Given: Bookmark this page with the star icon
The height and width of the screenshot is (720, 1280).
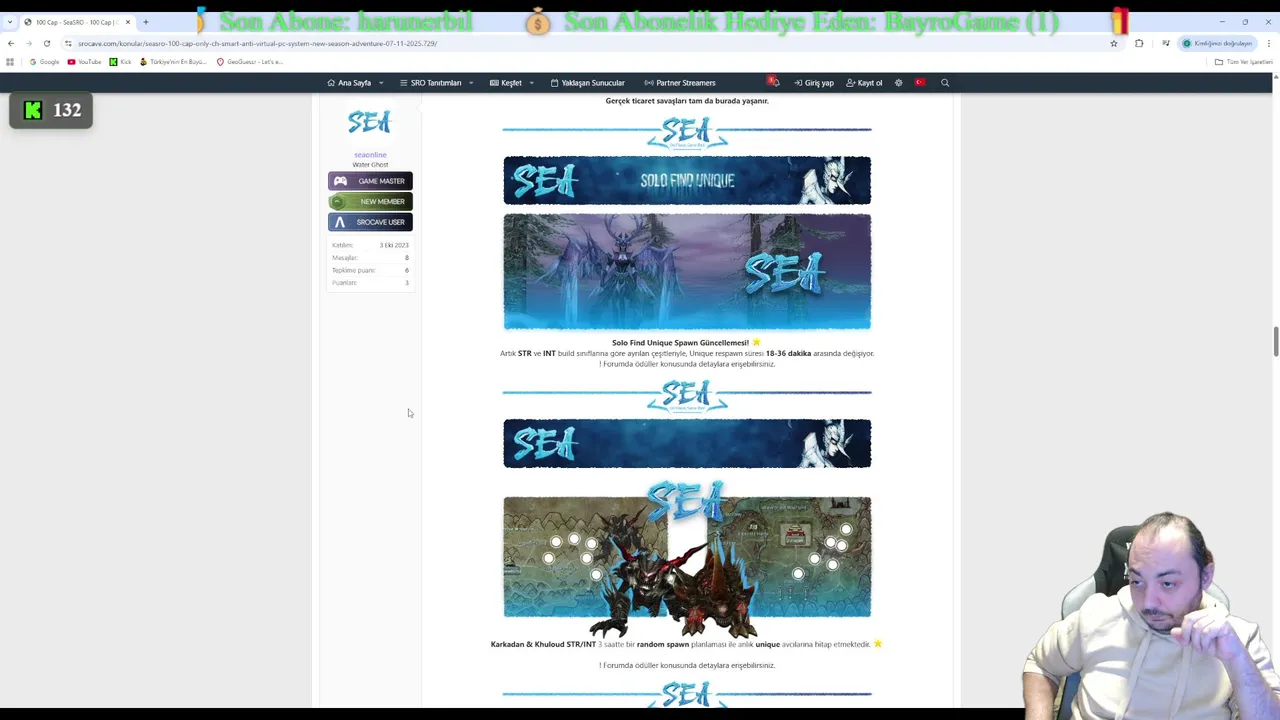Looking at the screenshot, I should click(1113, 43).
